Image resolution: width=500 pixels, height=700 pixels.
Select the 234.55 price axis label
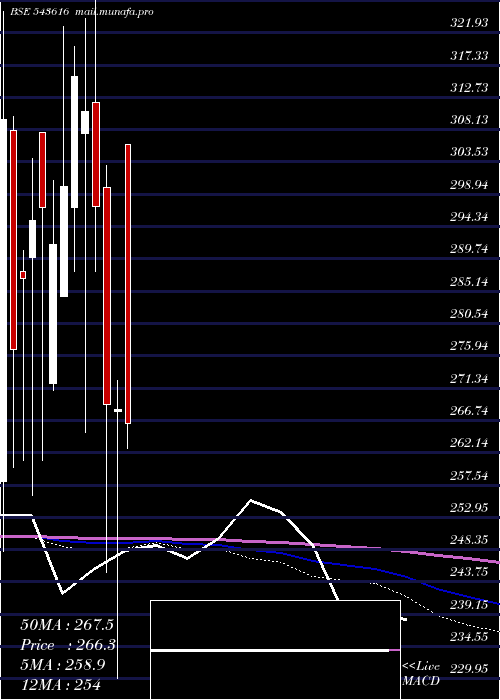click(x=469, y=637)
